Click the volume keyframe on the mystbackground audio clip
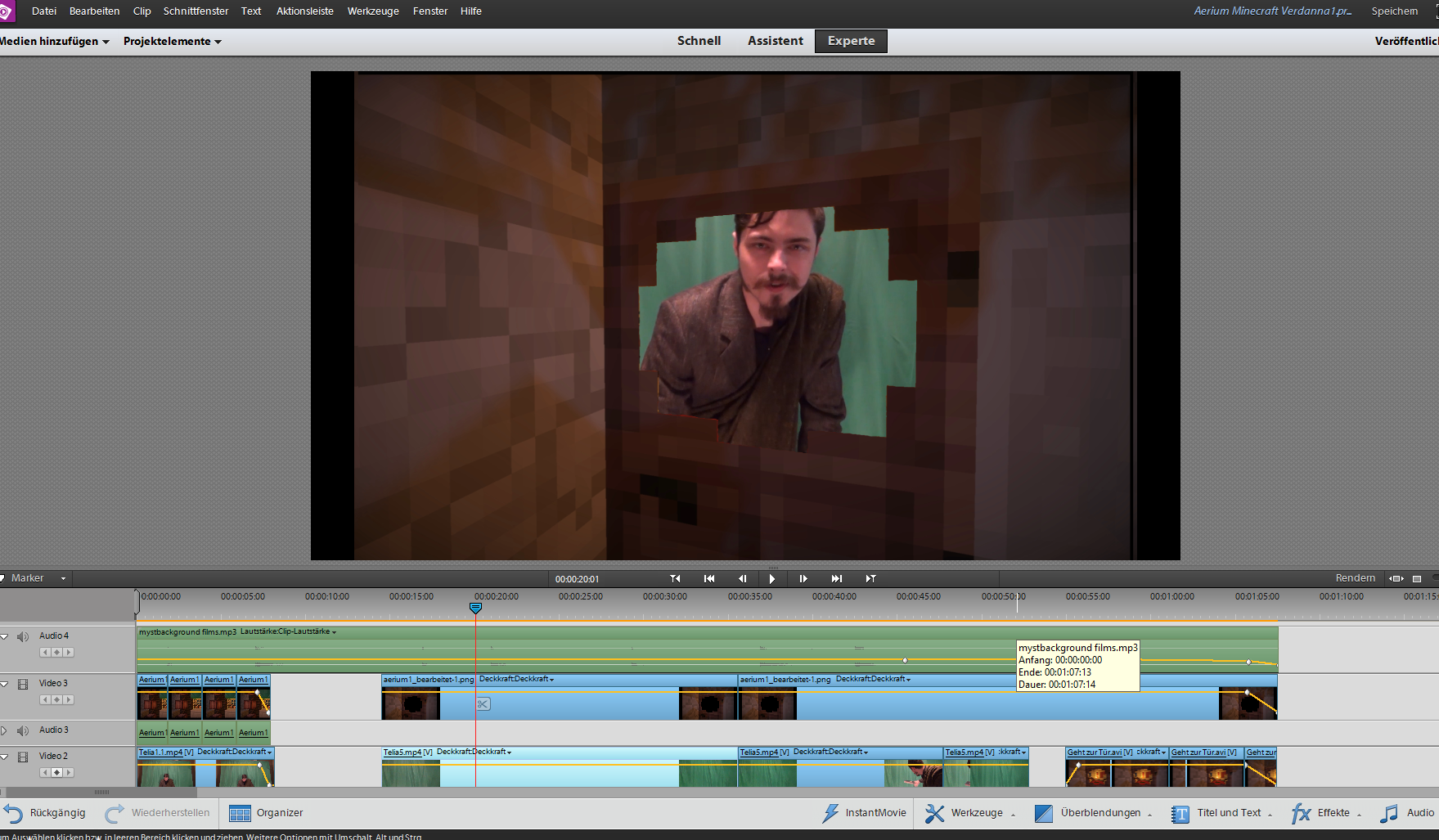 point(905,660)
